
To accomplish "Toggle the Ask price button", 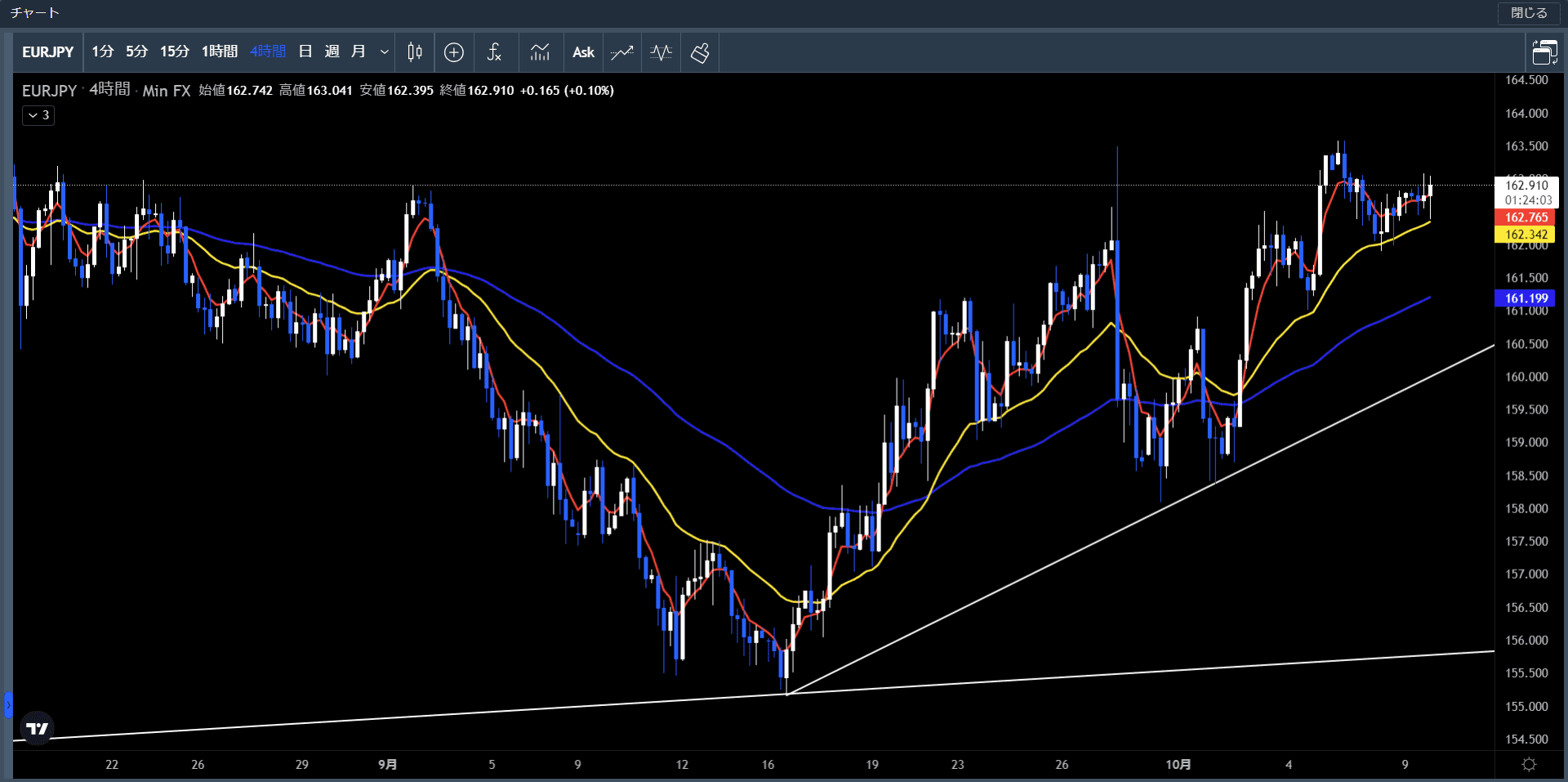I will [583, 52].
